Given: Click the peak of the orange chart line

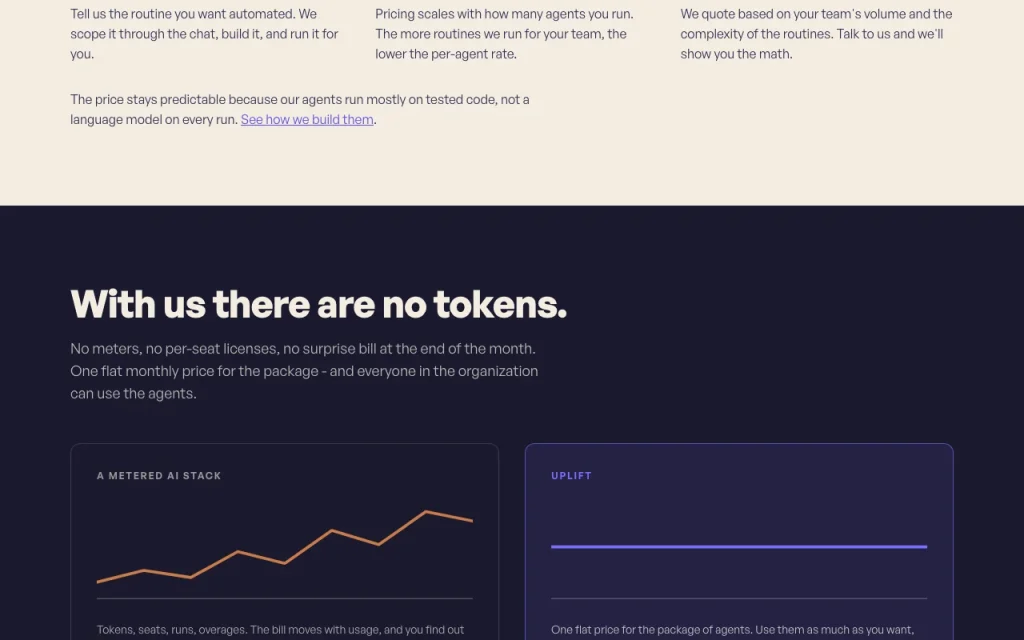Looking at the screenshot, I should (426, 511).
